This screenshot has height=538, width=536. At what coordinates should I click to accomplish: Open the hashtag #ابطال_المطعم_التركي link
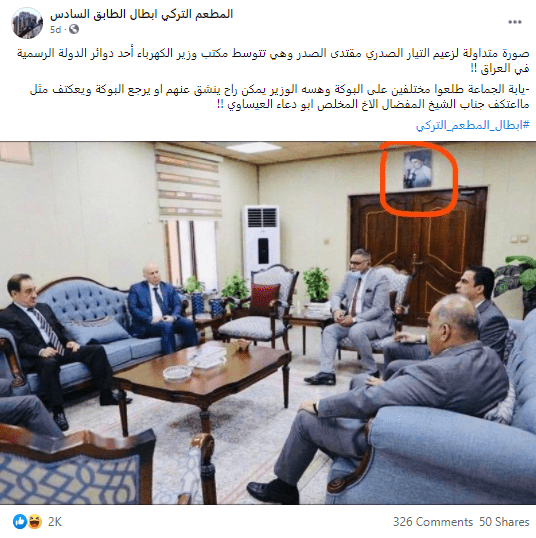[473, 125]
